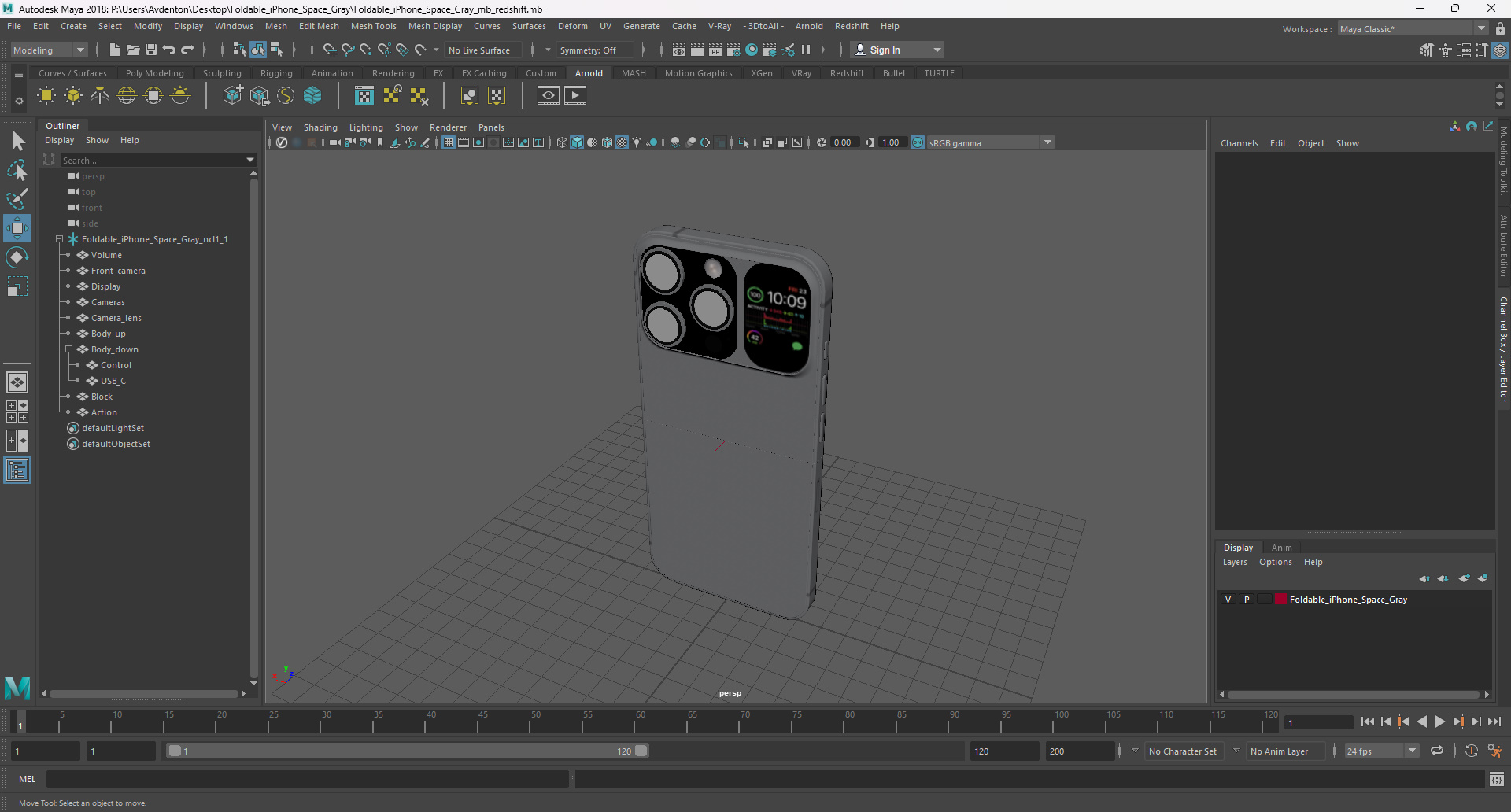
Task: Open viewport Shading menu
Action: click(320, 127)
